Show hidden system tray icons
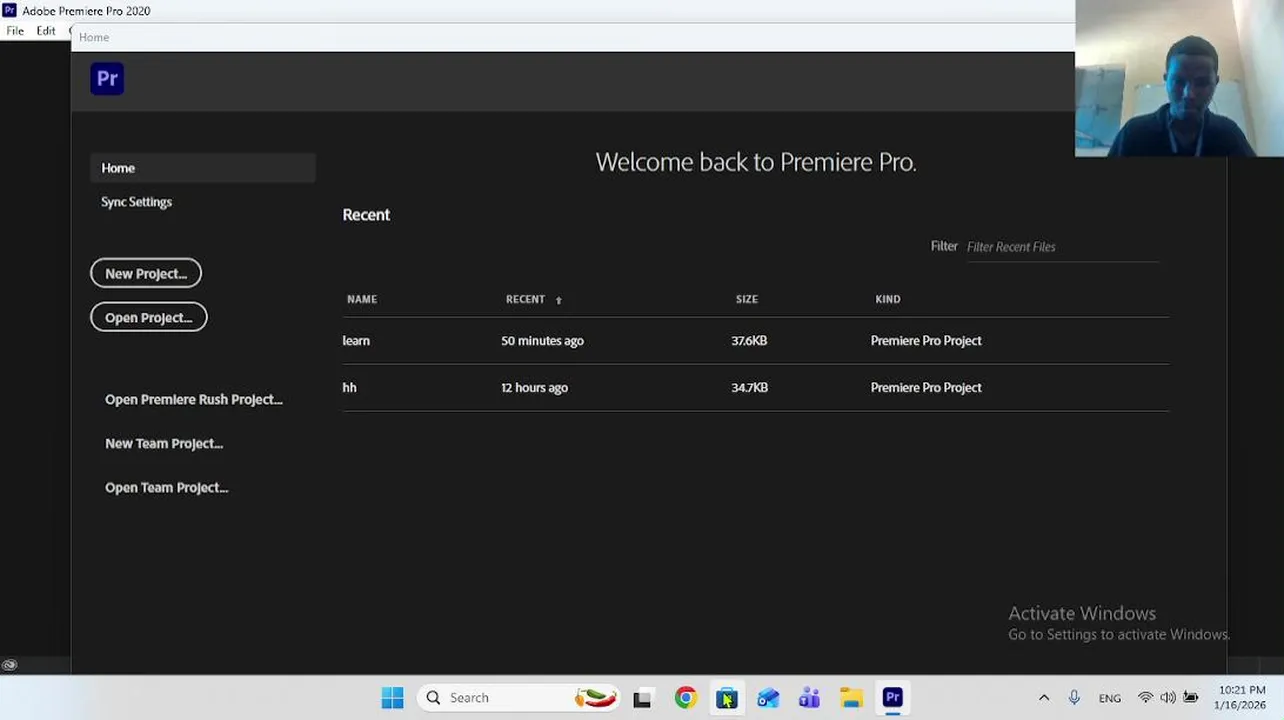This screenshot has height=720, width=1284. point(1044,698)
